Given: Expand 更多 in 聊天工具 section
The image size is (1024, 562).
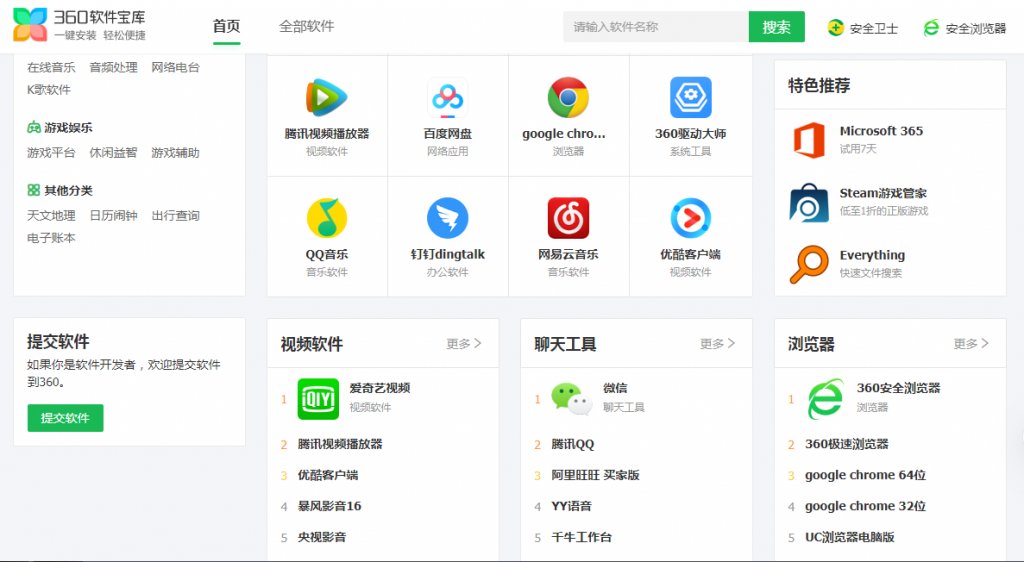Looking at the screenshot, I should pyautogui.click(x=717, y=343).
